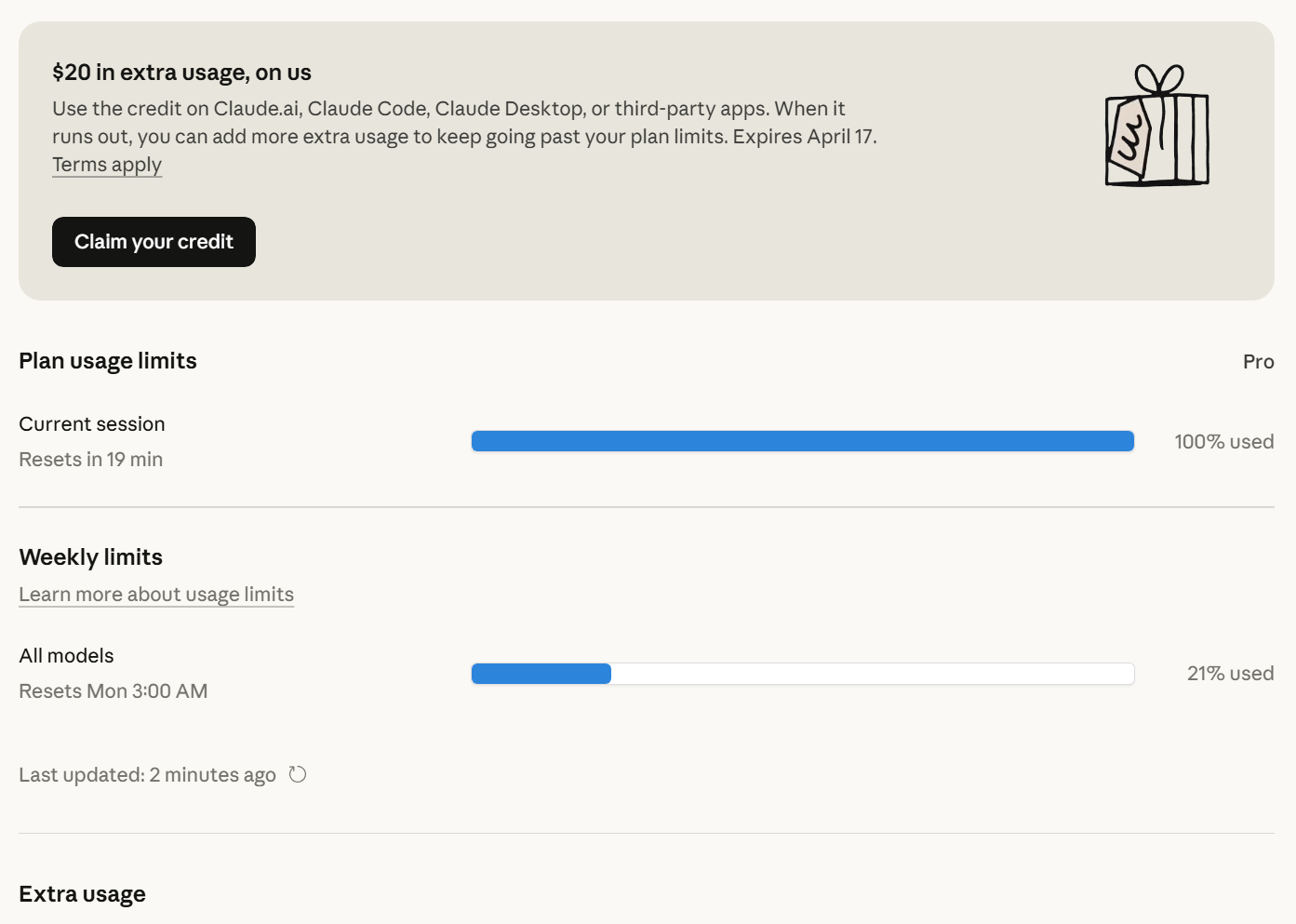Click the credit description paragraph text
This screenshot has height=924, width=1296.
464,123
